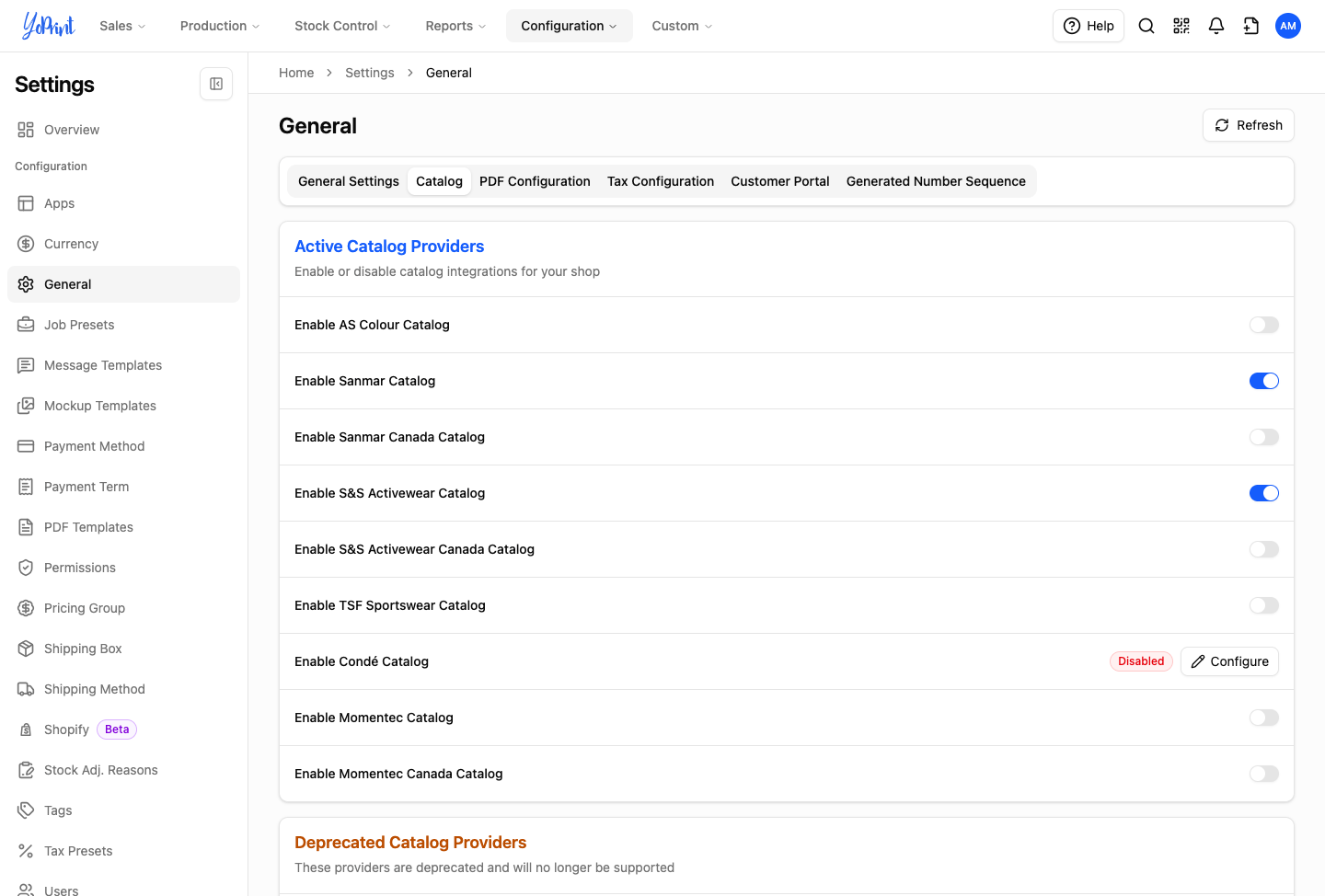Switch to General Settings tab
1325x896 pixels.
[x=349, y=181]
